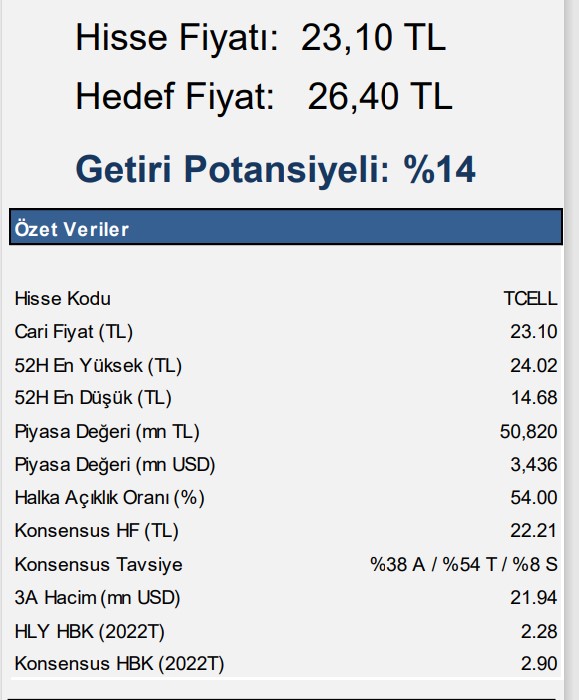Screen dimensions: 579x700
Task: Select the Hisse Fiyatı 23,10 TL text
Action: (x=261, y=38)
